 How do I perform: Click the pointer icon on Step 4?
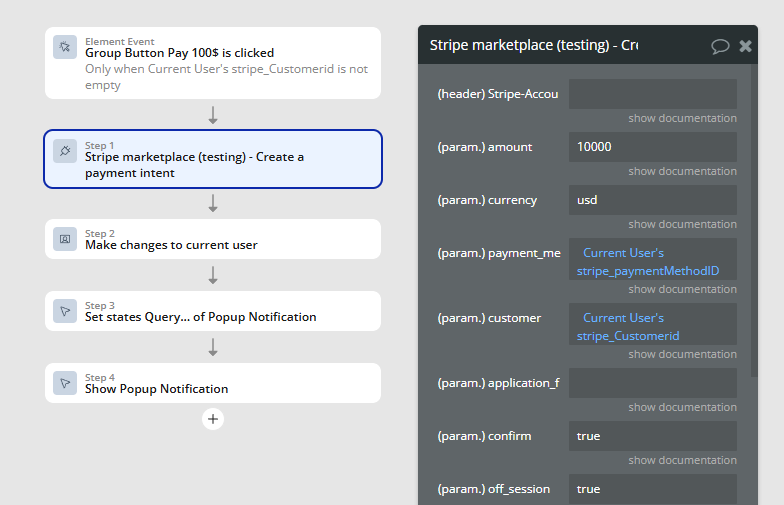[x=65, y=383]
